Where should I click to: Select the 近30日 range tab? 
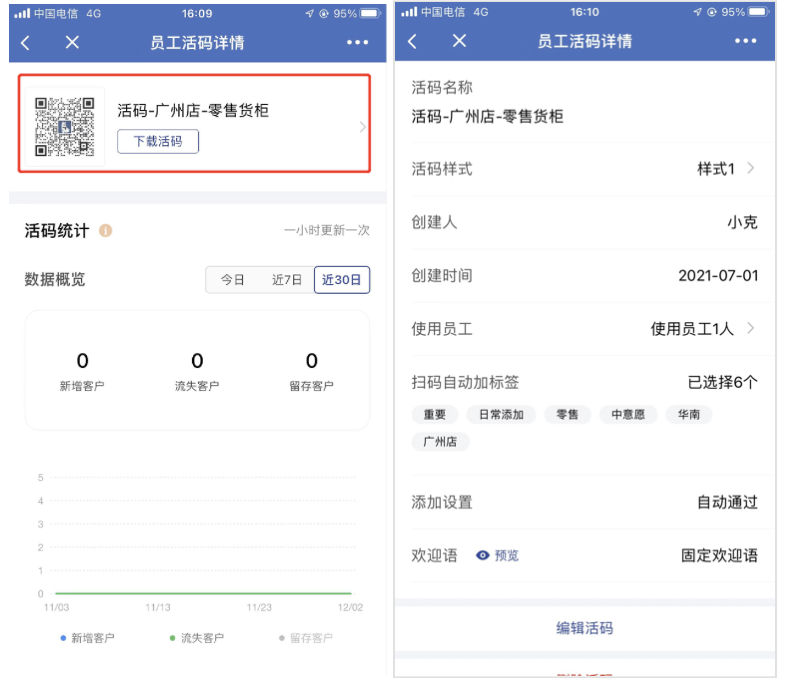tap(342, 280)
